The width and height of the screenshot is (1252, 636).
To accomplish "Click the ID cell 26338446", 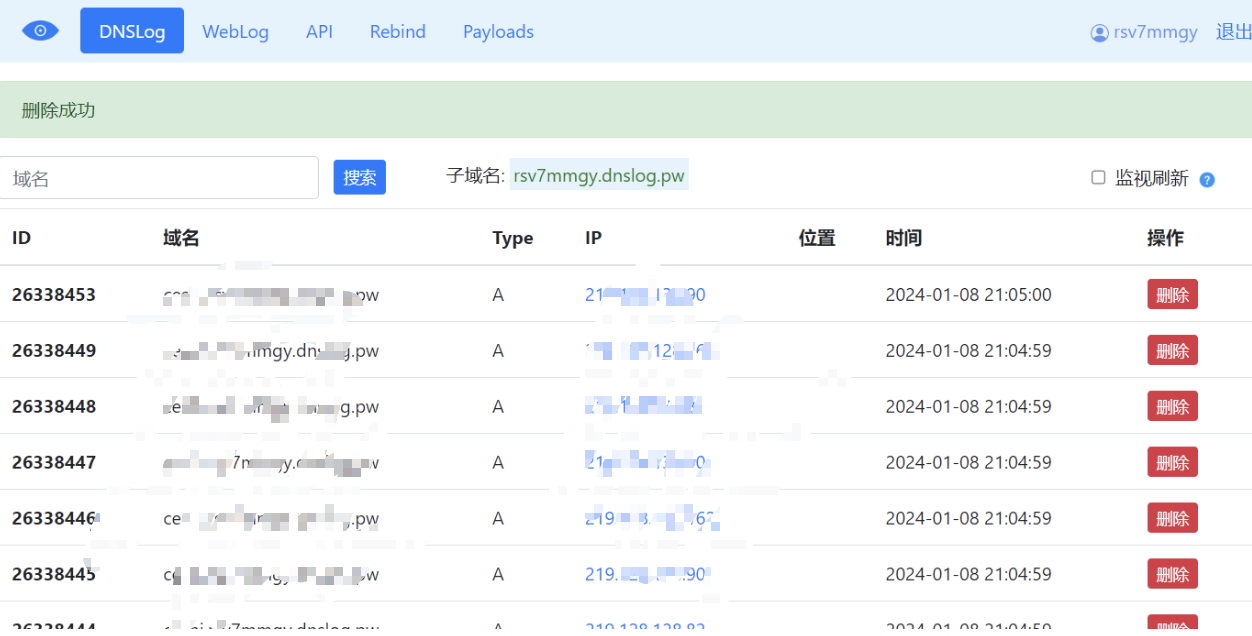I will pyautogui.click(x=54, y=519).
